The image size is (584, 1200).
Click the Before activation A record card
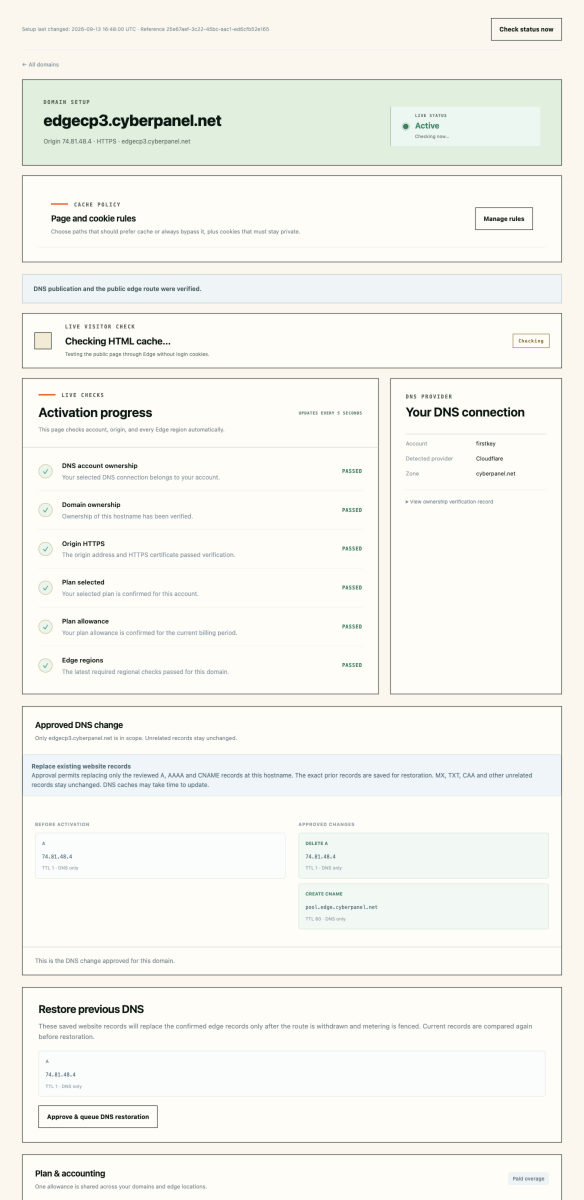click(160, 856)
